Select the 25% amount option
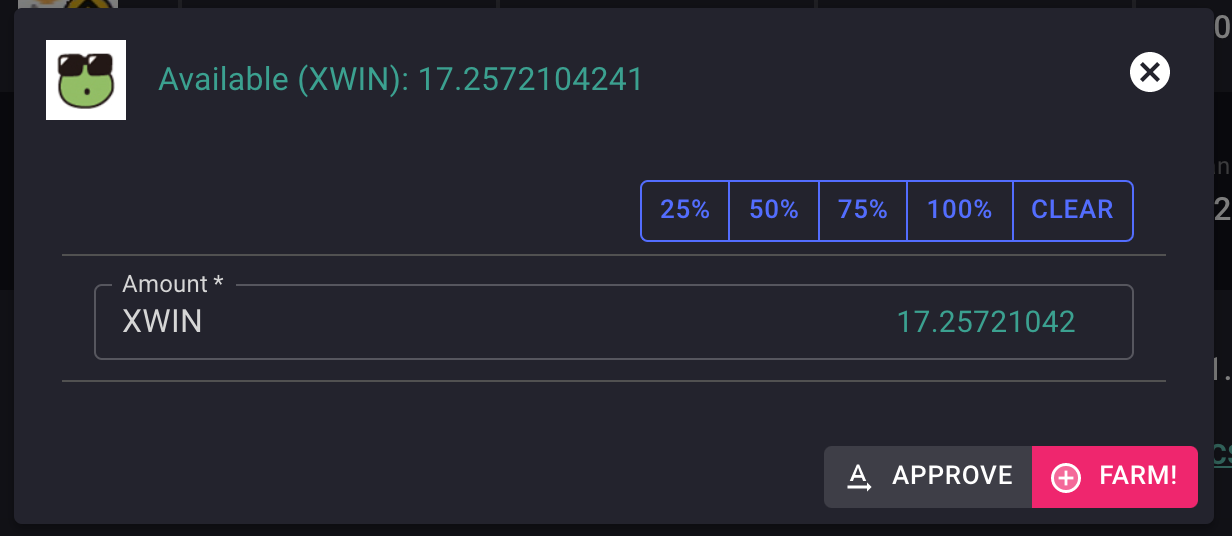The height and width of the screenshot is (536, 1232). coord(685,210)
